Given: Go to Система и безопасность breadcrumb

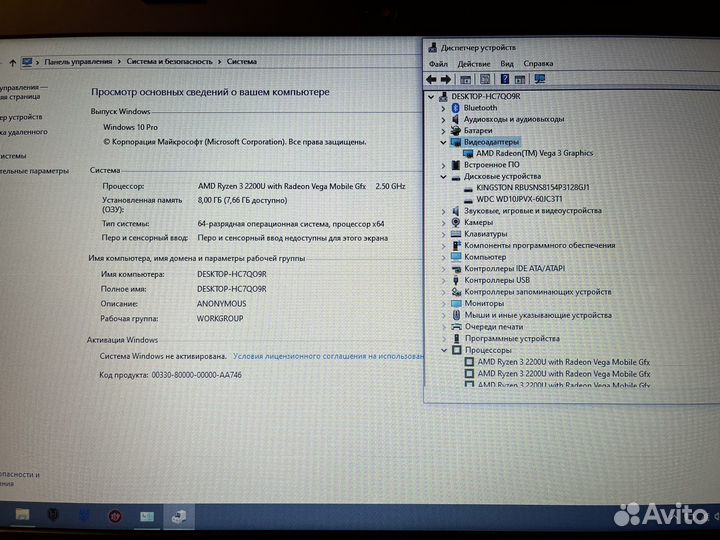Looking at the screenshot, I should click(169, 61).
